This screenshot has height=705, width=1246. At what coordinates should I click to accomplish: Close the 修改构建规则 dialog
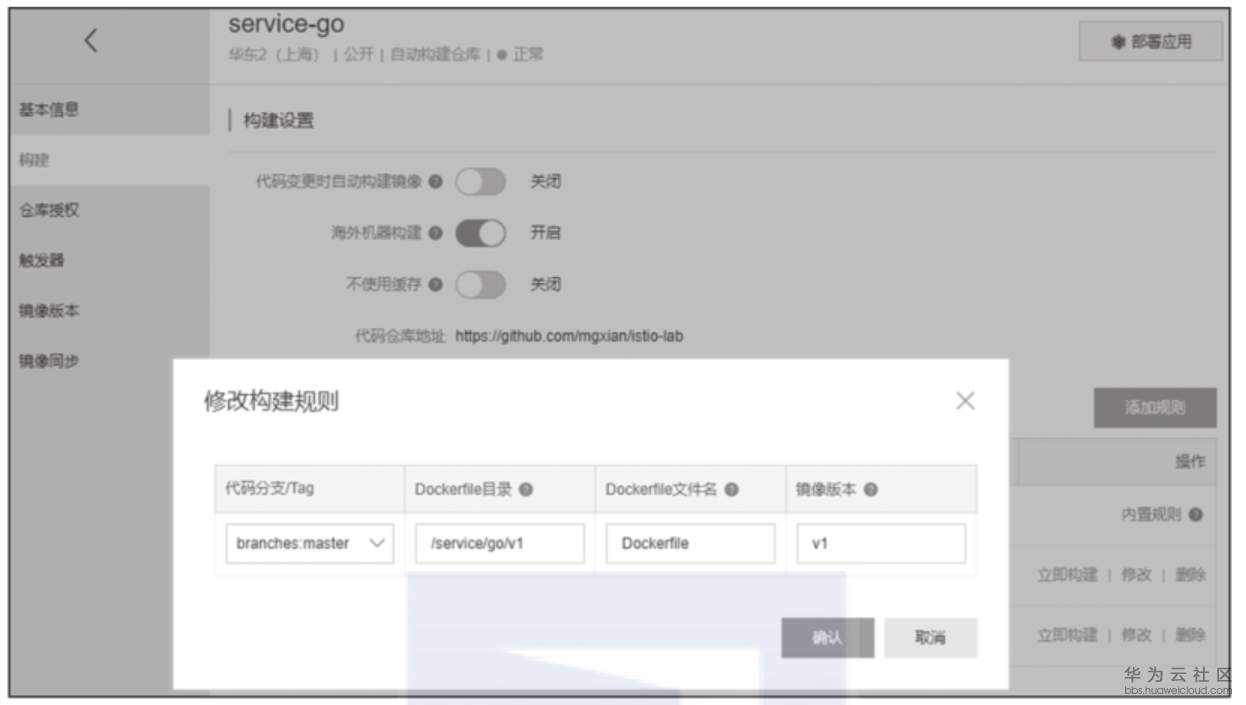click(x=965, y=401)
